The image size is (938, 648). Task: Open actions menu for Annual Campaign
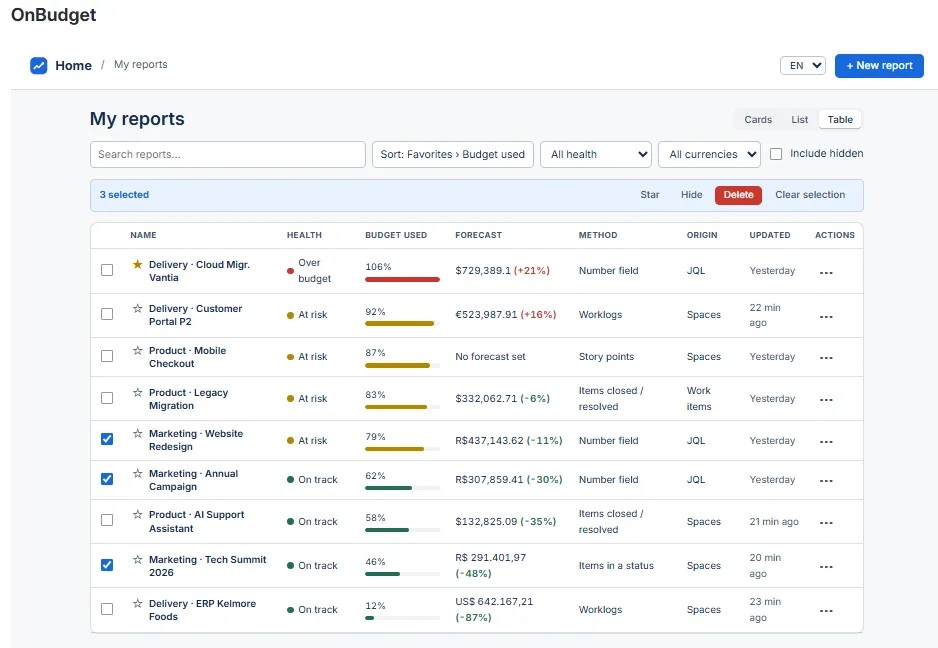click(x=826, y=480)
